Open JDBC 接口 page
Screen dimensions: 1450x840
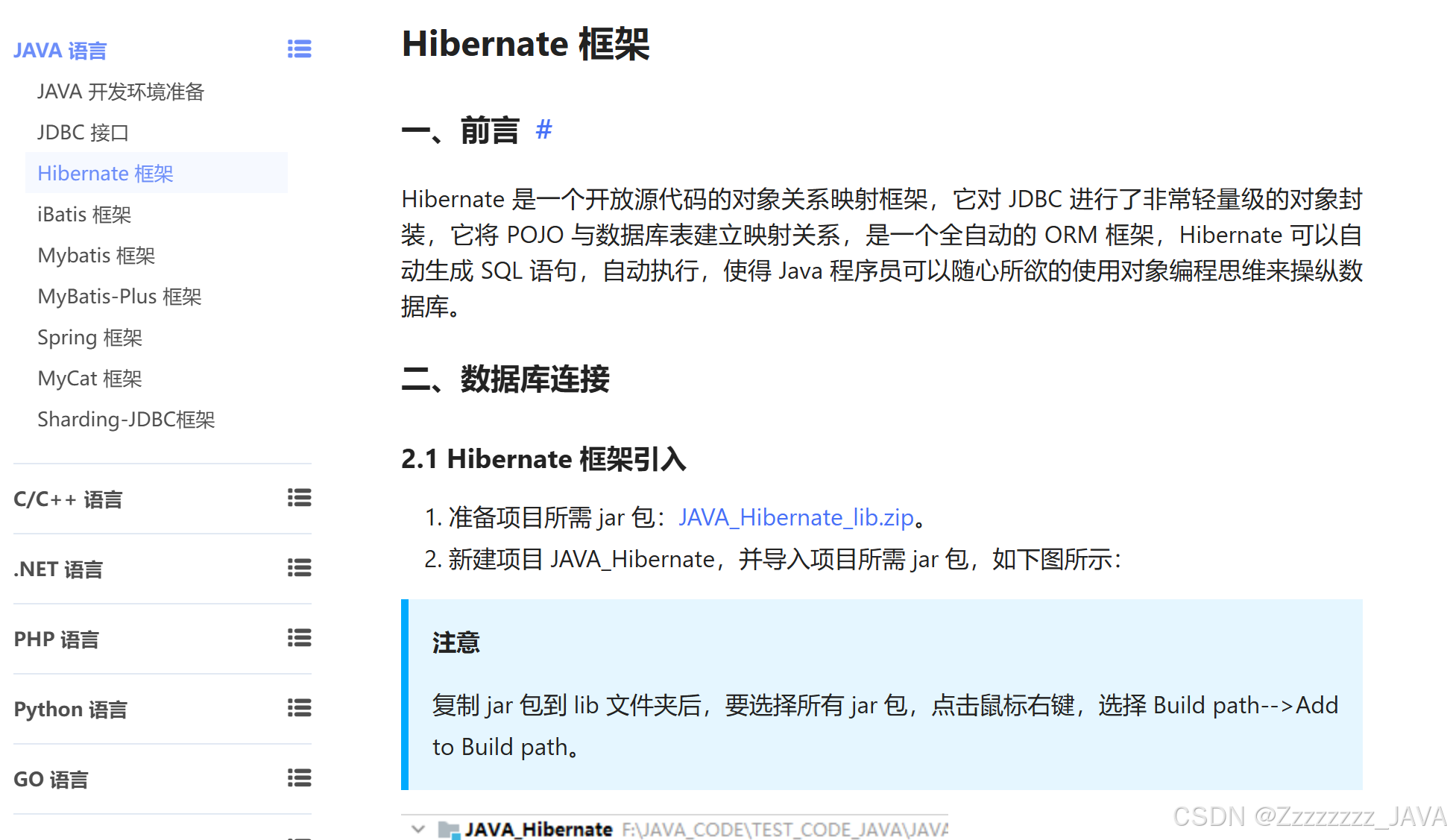tap(83, 133)
